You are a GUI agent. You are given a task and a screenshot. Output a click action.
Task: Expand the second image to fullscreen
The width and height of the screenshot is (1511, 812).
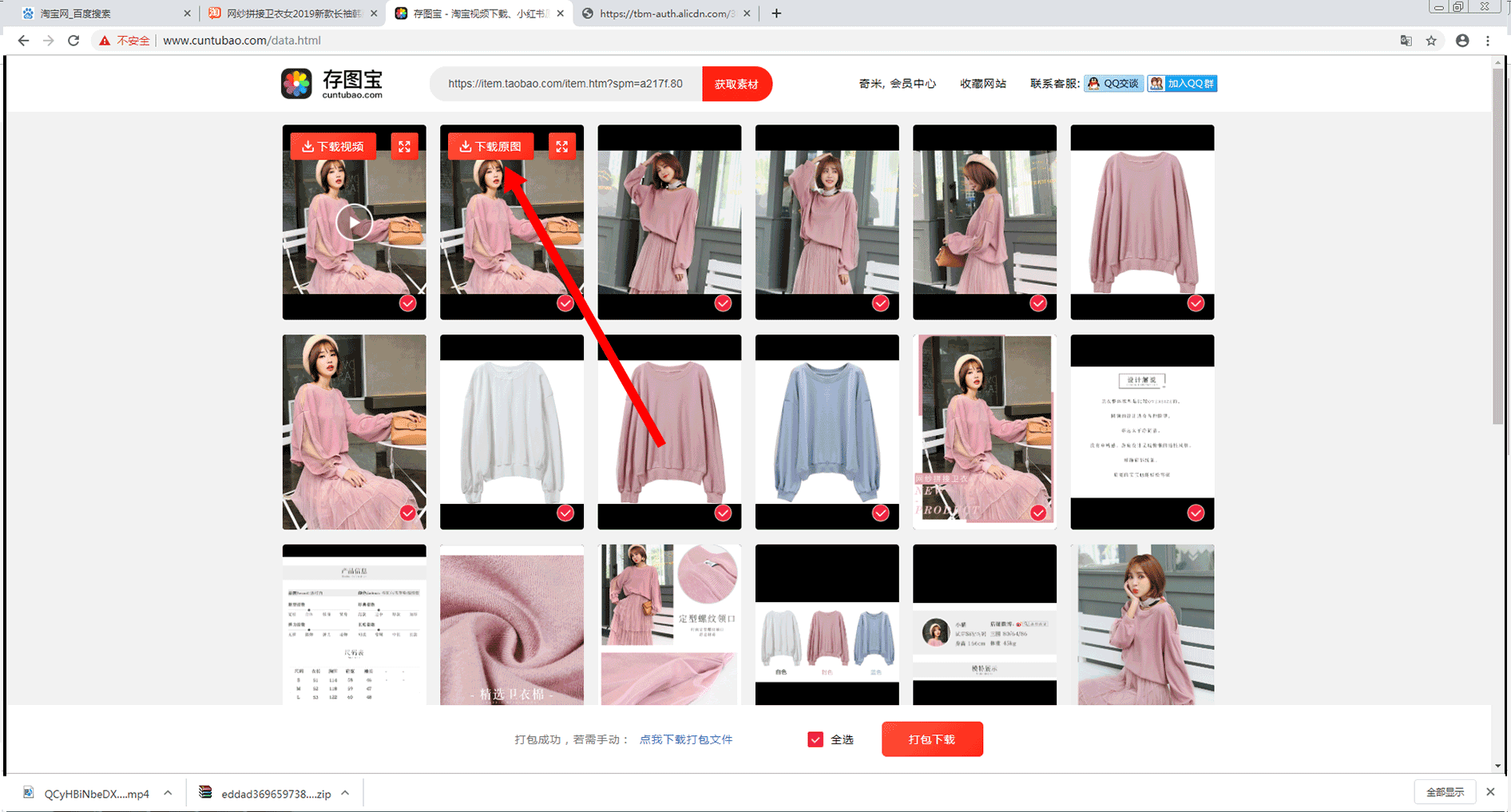(562, 146)
